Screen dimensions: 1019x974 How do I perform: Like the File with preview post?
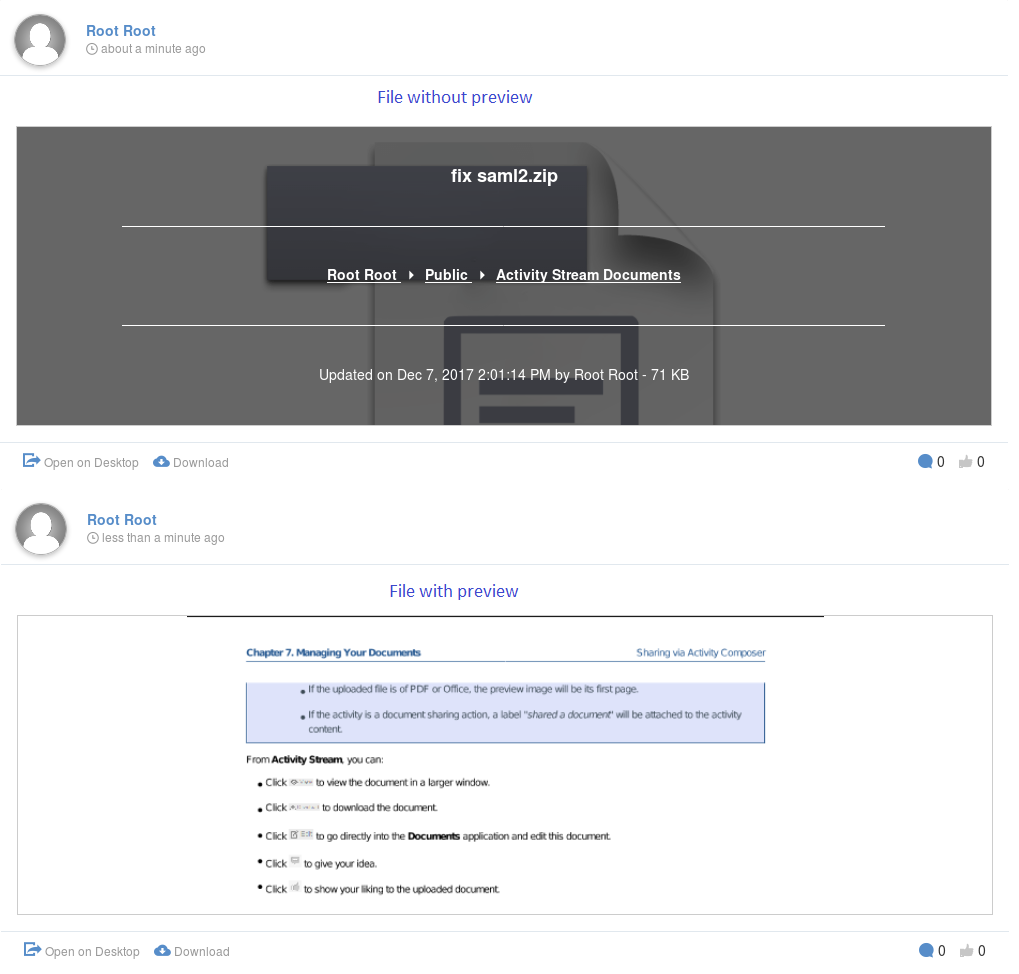click(x=967, y=951)
